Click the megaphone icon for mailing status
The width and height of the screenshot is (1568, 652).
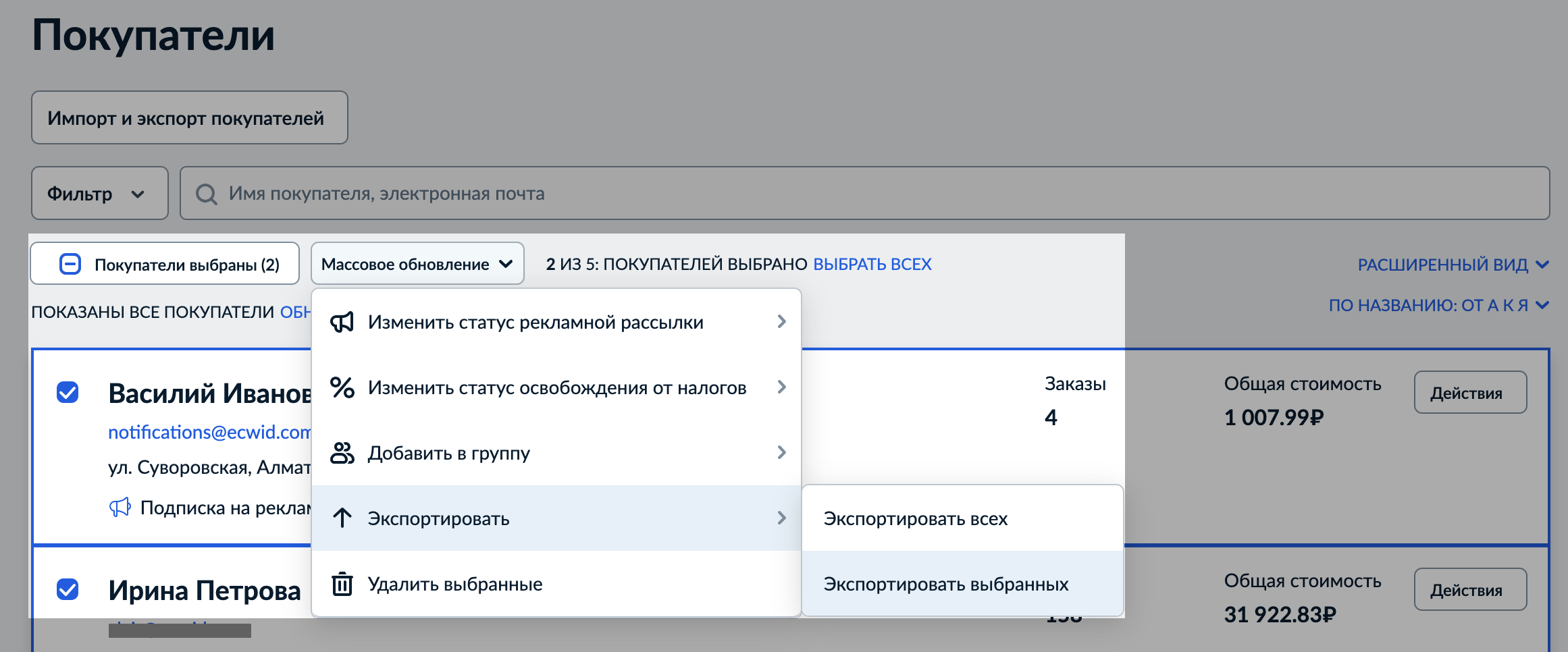click(x=342, y=322)
